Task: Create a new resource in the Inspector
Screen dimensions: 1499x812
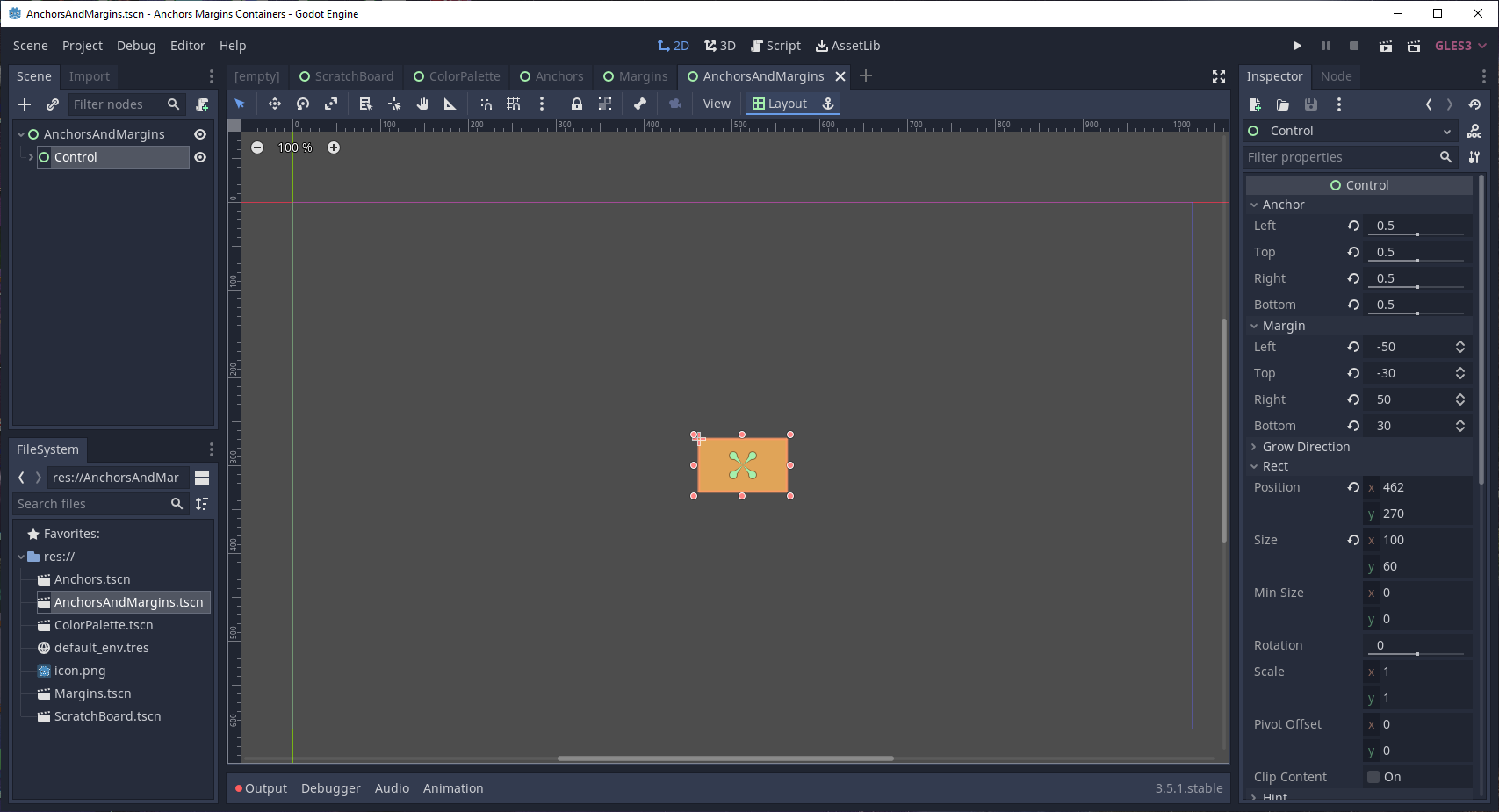Action: point(1254,104)
